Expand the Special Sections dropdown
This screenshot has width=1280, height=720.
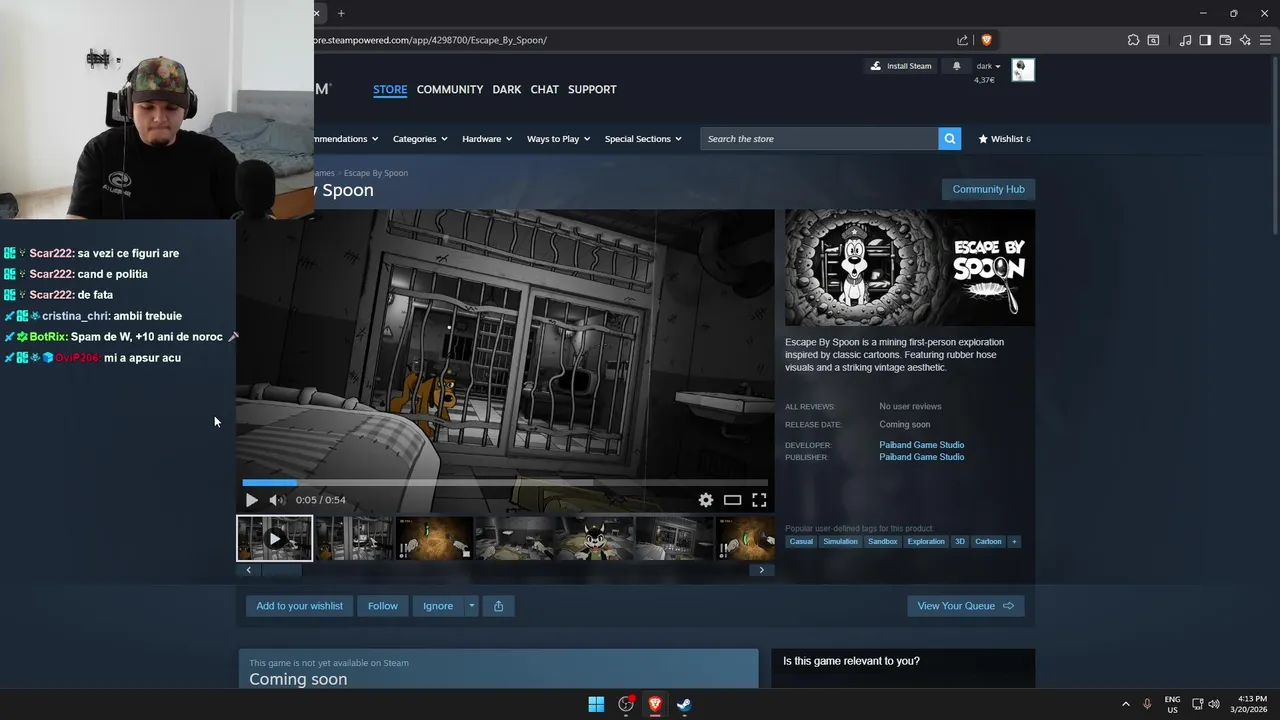click(x=643, y=139)
